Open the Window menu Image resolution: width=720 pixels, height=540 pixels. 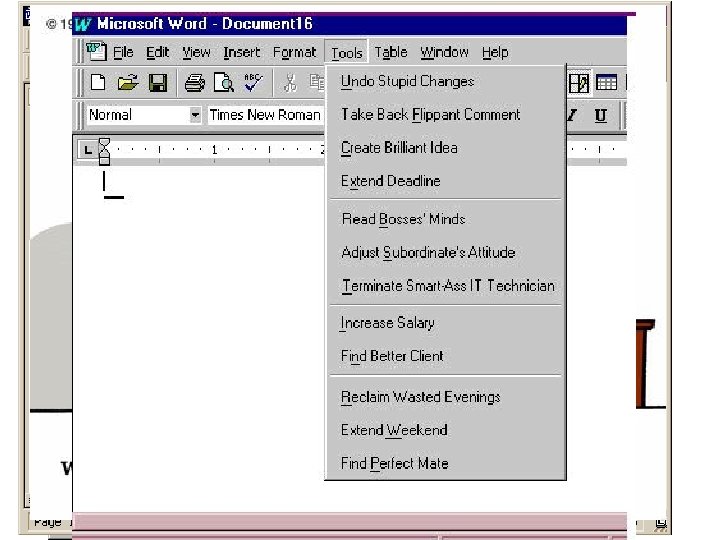(444, 52)
